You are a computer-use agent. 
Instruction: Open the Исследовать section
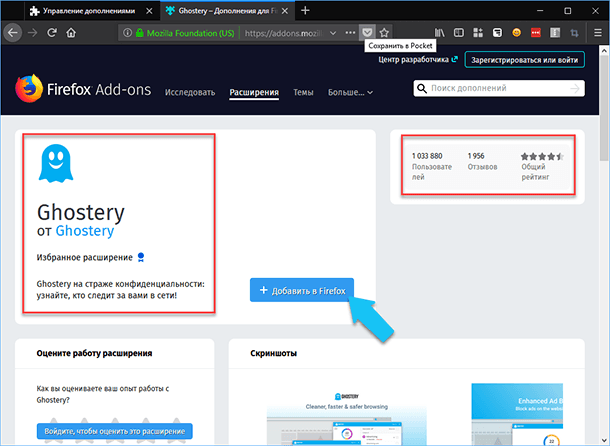[190, 92]
